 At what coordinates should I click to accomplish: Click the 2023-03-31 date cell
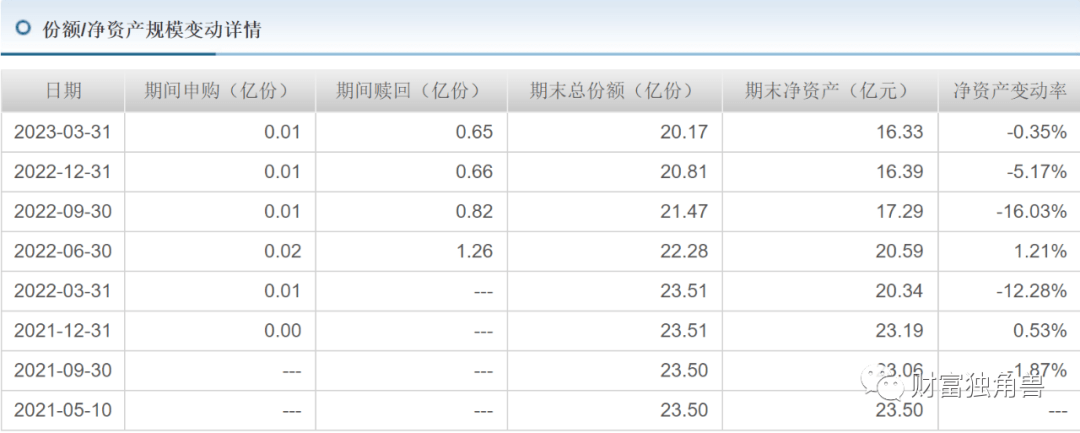click(x=62, y=132)
